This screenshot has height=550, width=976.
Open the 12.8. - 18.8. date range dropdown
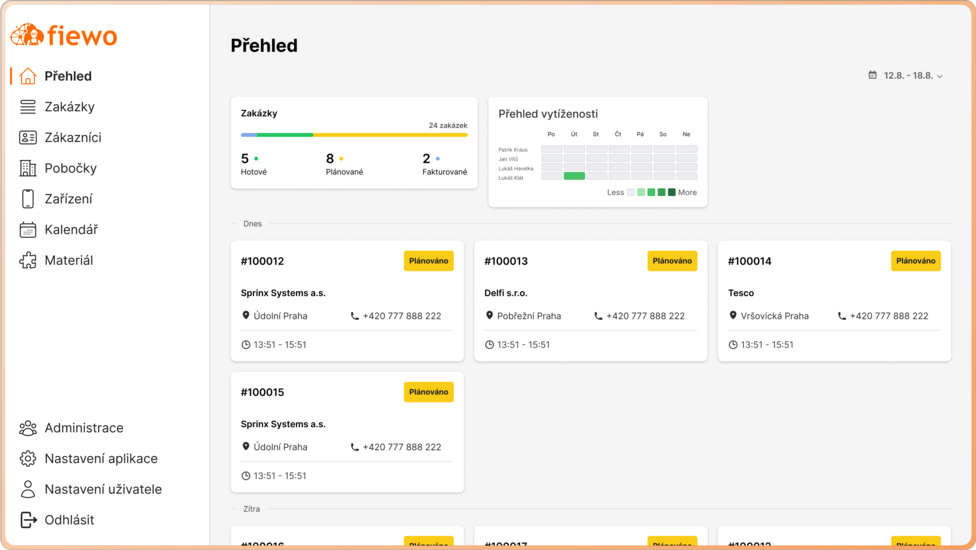tap(906, 75)
